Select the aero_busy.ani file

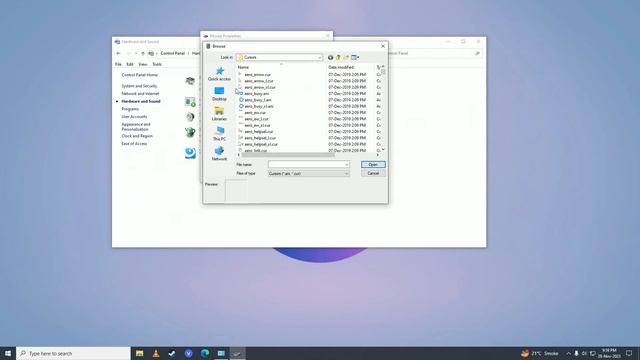[x=256, y=93]
